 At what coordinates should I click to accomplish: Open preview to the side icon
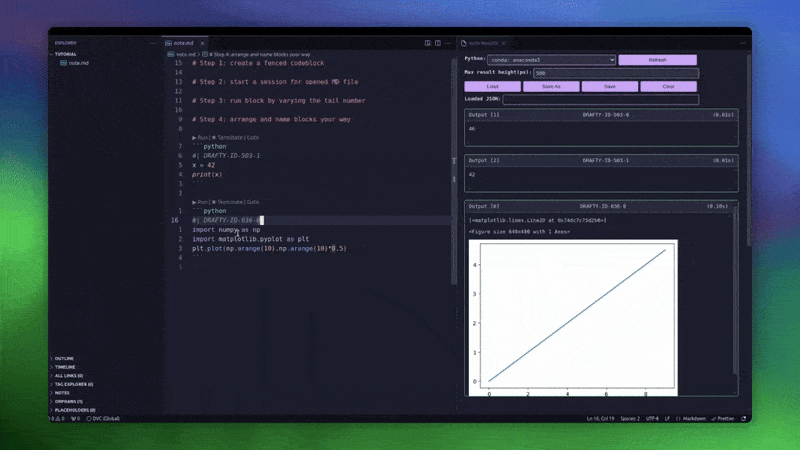coord(428,43)
